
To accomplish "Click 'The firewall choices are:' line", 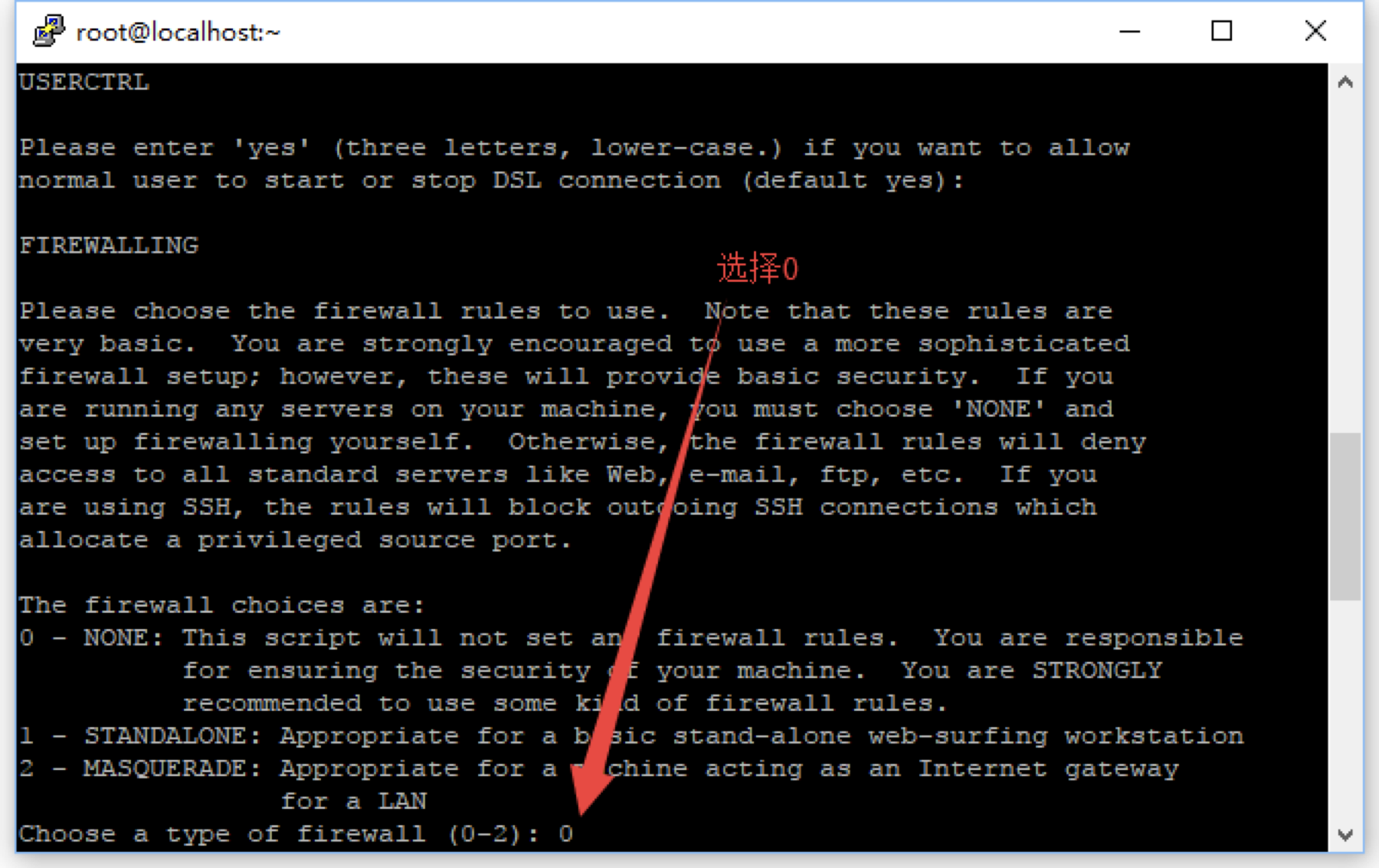I will click(x=222, y=605).
